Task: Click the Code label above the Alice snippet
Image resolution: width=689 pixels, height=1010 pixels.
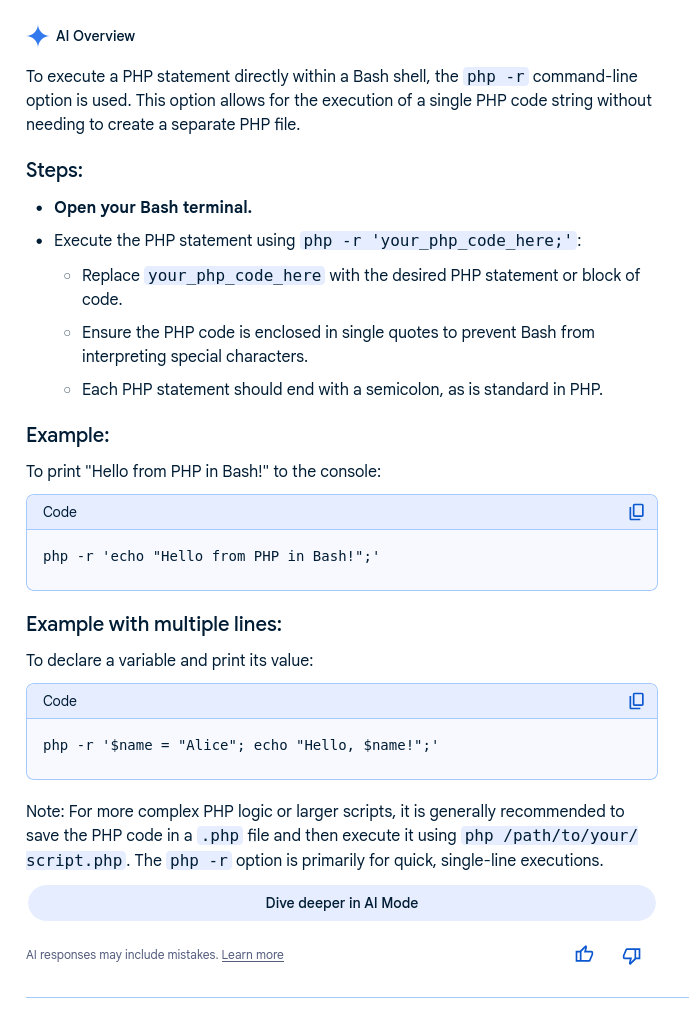Action: (x=60, y=701)
